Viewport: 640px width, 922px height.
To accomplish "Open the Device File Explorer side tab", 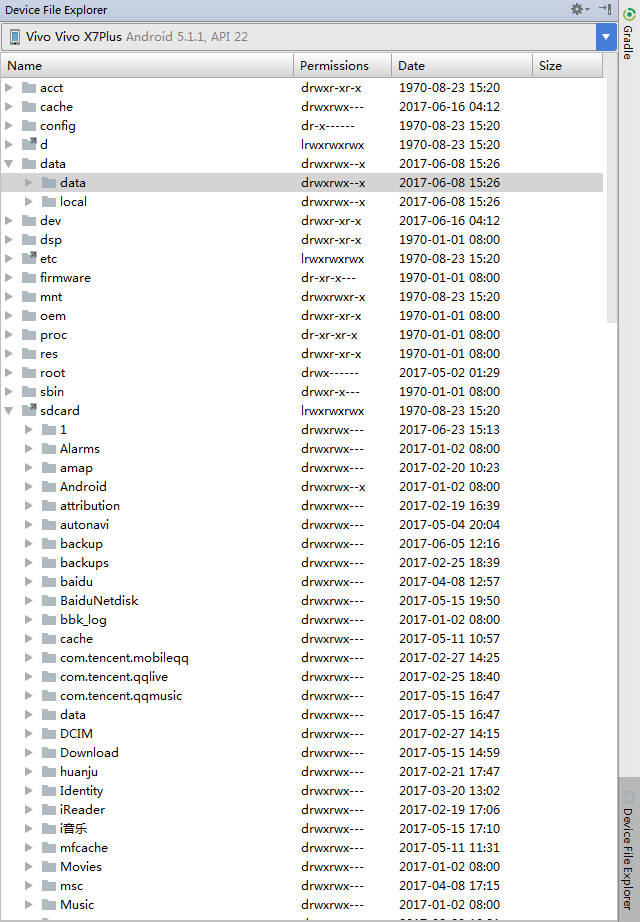I will [629, 850].
